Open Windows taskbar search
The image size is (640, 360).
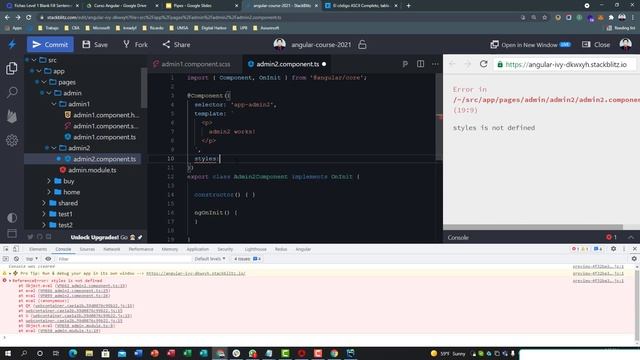pos(24,353)
